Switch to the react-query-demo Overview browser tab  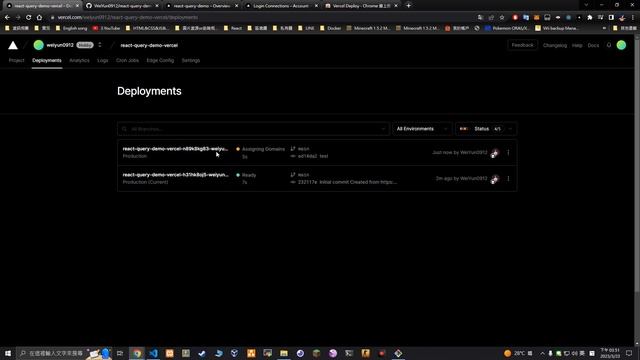click(202, 6)
